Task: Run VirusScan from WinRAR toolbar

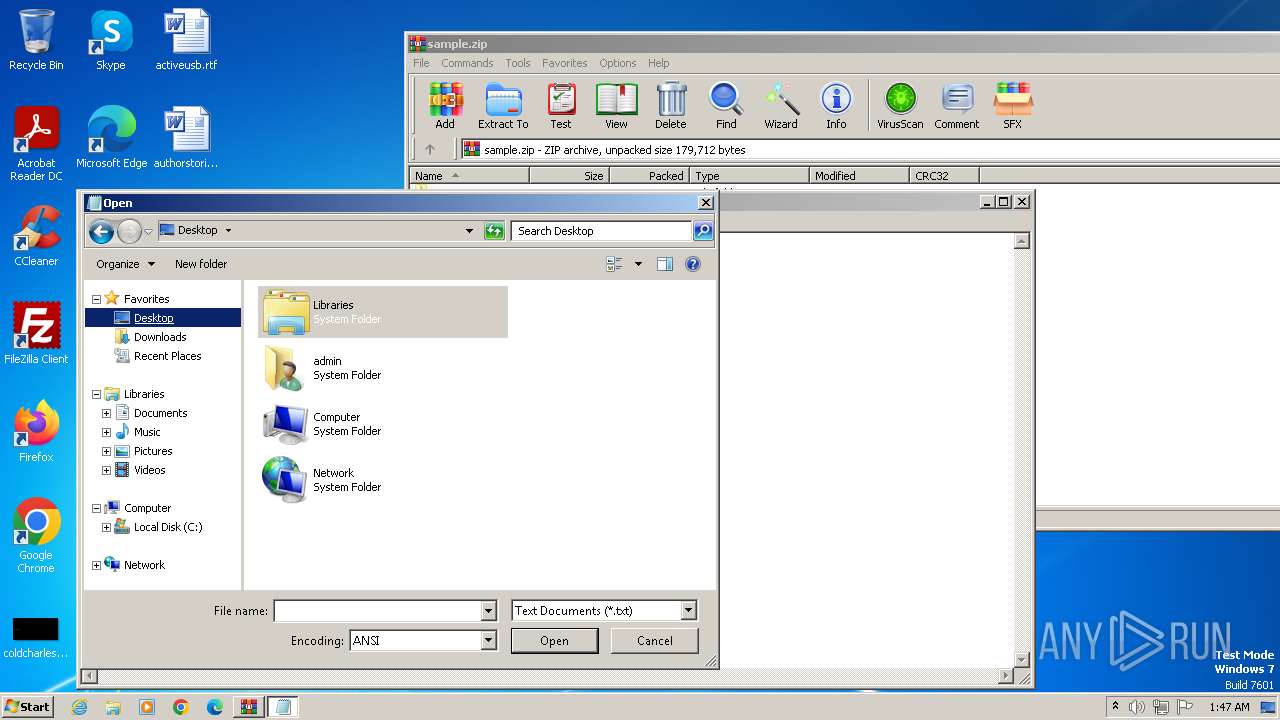Action: click(x=900, y=106)
